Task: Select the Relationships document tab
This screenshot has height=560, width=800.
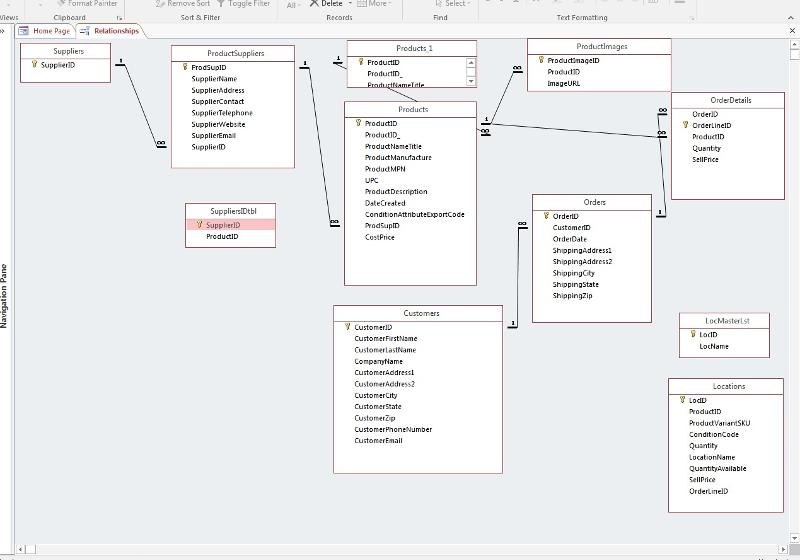Action: coord(112,31)
